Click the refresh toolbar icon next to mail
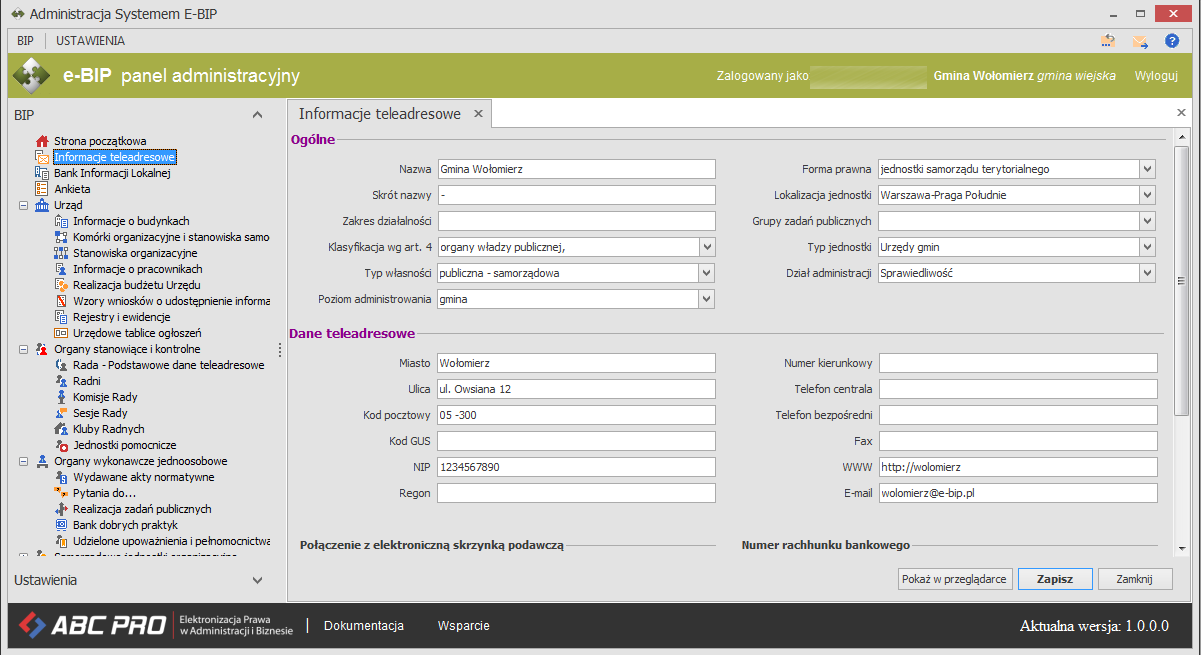 click(1108, 41)
